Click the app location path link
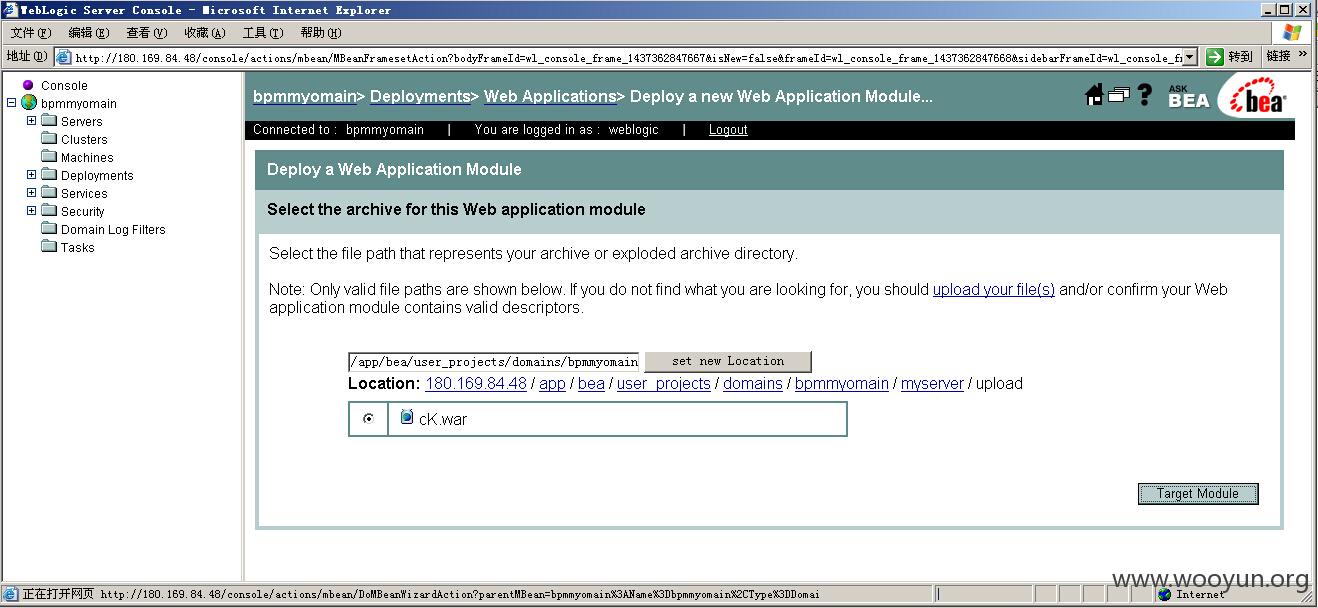This screenshot has width=1318, height=608. [552, 384]
